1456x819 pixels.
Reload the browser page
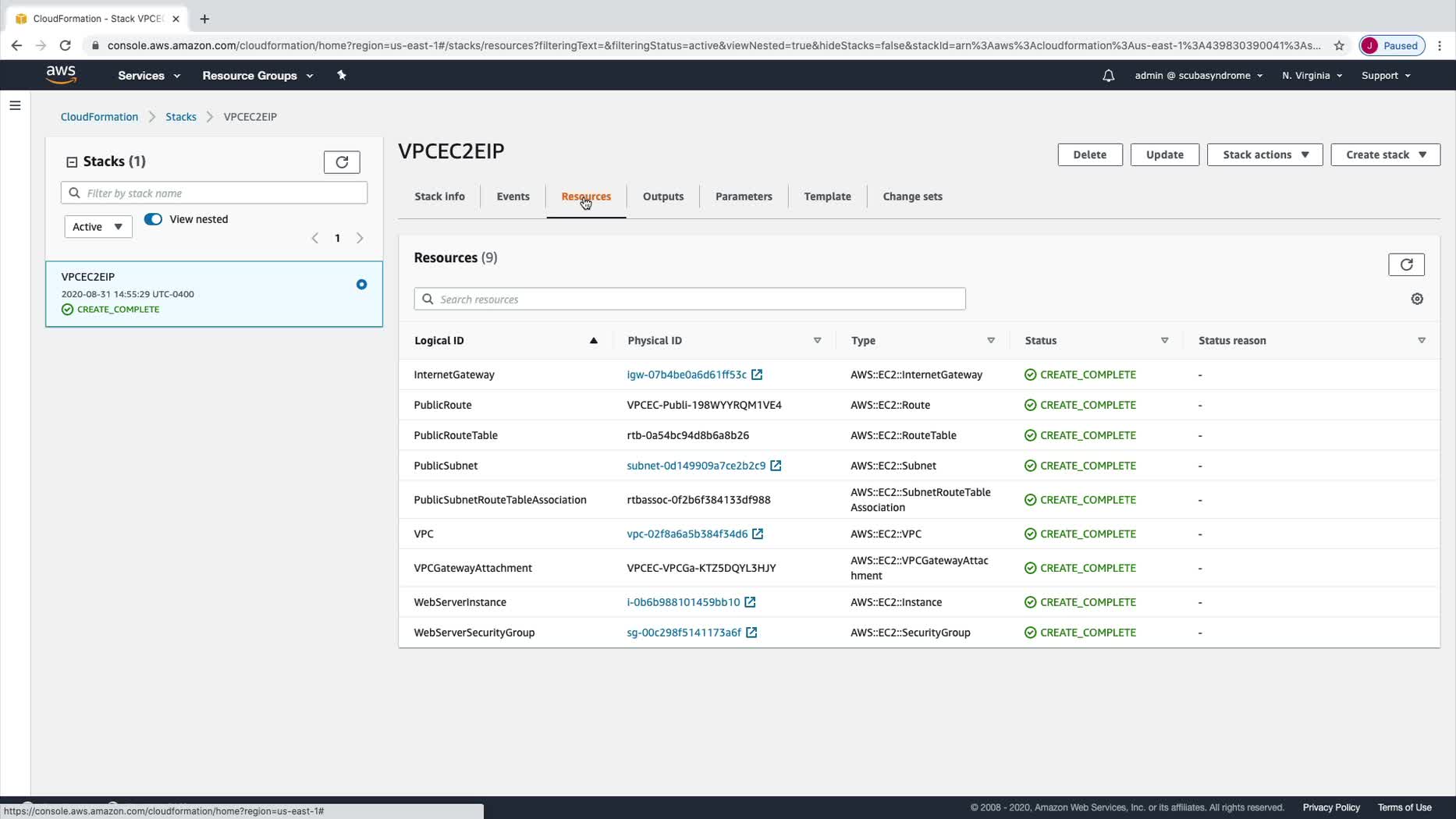66,45
